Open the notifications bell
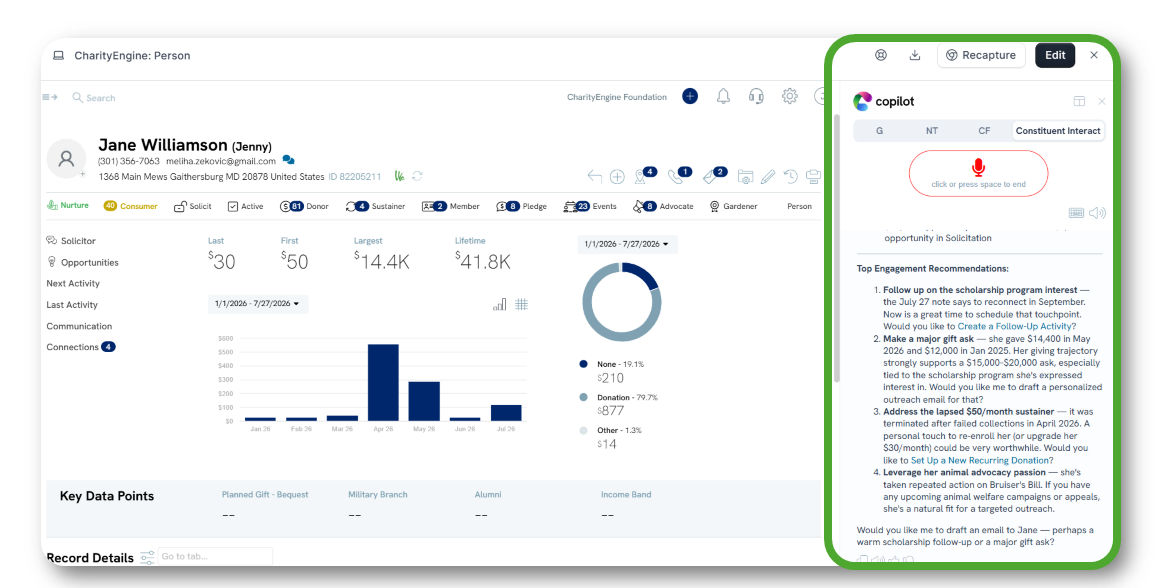The height and width of the screenshot is (588, 1169). pos(723,96)
